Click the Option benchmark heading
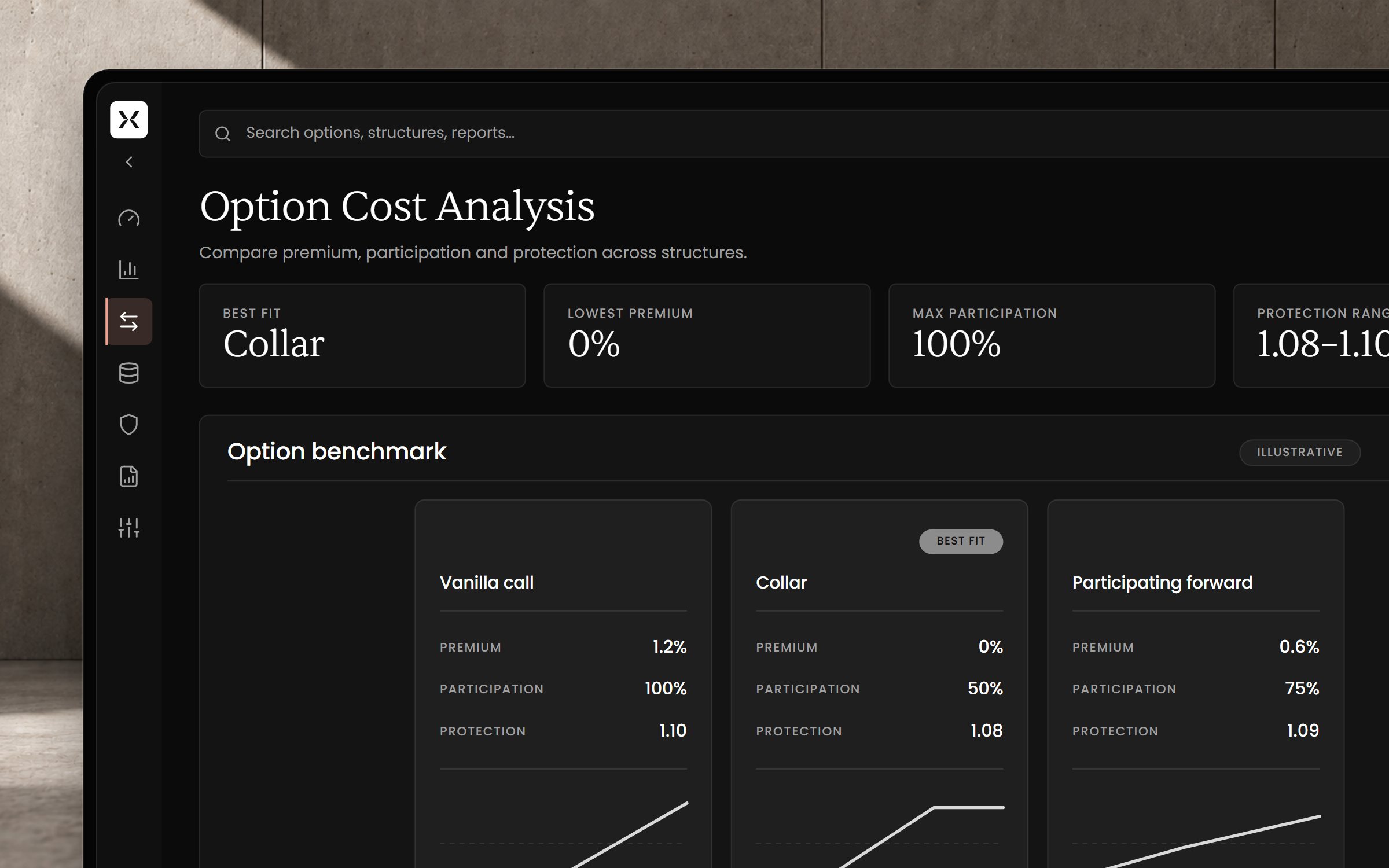Image resolution: width=1389 pixels, height=868 pixels. (x=337, y=451)
